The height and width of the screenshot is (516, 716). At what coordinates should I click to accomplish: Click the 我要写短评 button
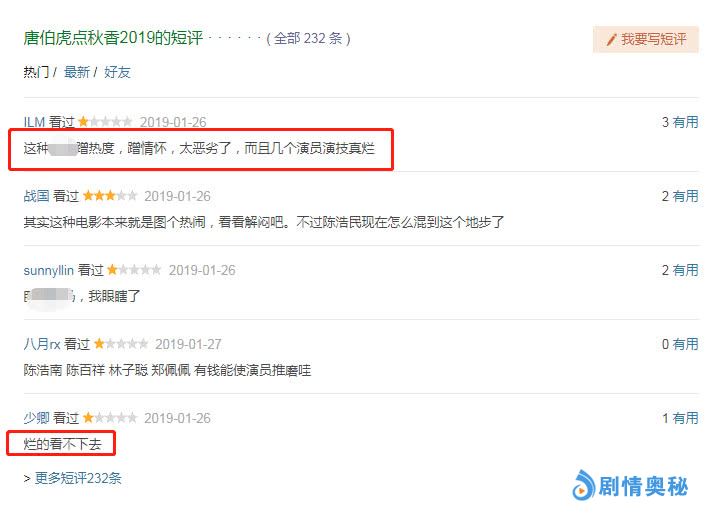pyautogui.click(x=646, y=39)
